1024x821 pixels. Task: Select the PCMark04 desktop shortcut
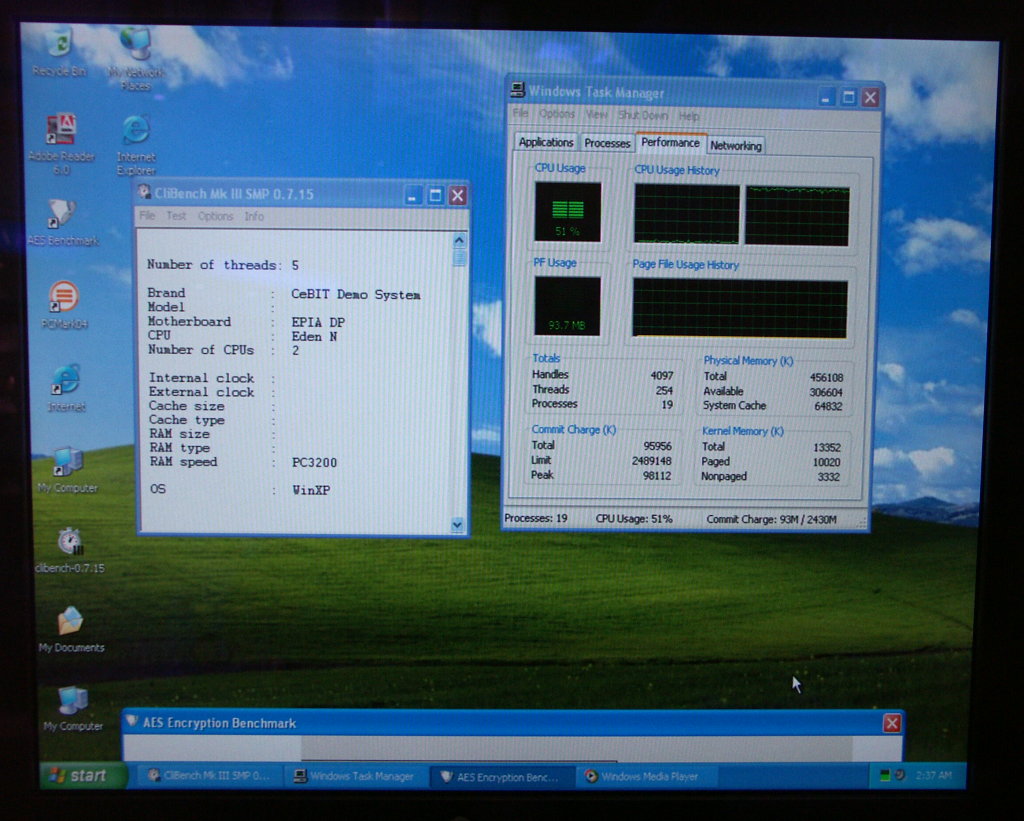(x=64, y=304)
